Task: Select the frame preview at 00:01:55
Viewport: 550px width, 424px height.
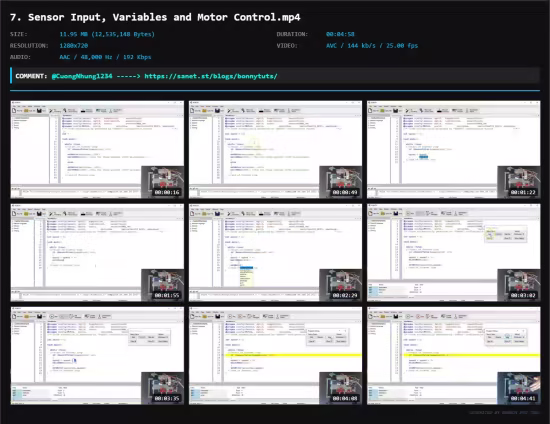Action: click(97, 253)
